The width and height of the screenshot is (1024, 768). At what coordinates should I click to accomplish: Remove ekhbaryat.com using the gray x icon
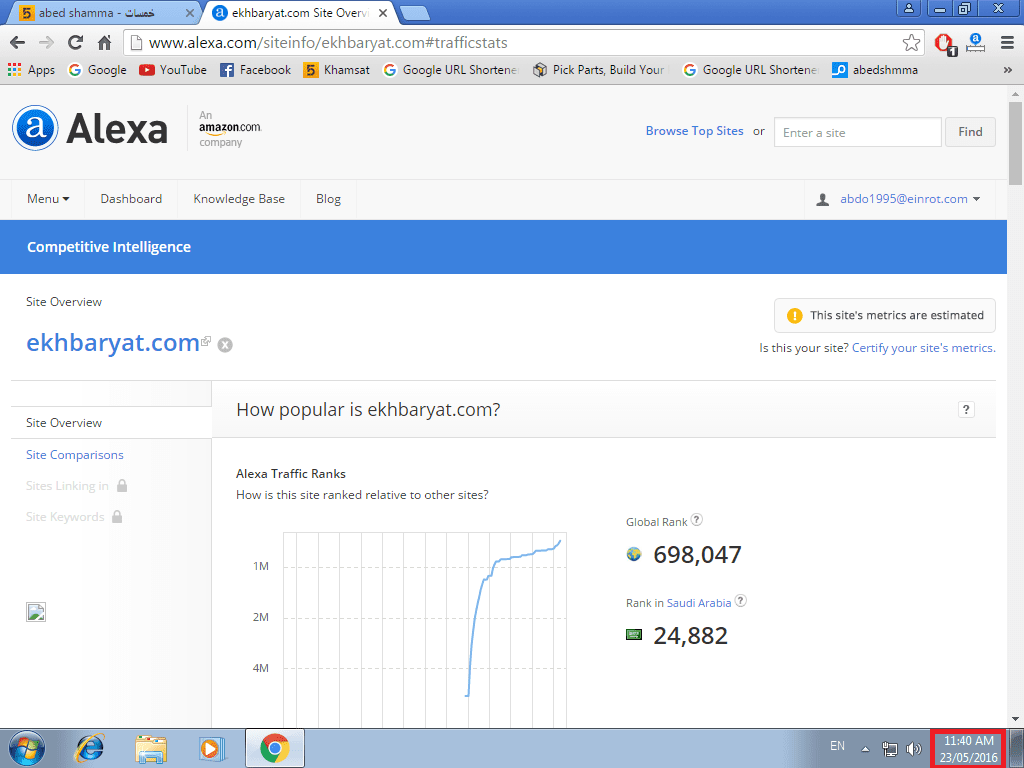pyautogui.click(x=225, y=345)
